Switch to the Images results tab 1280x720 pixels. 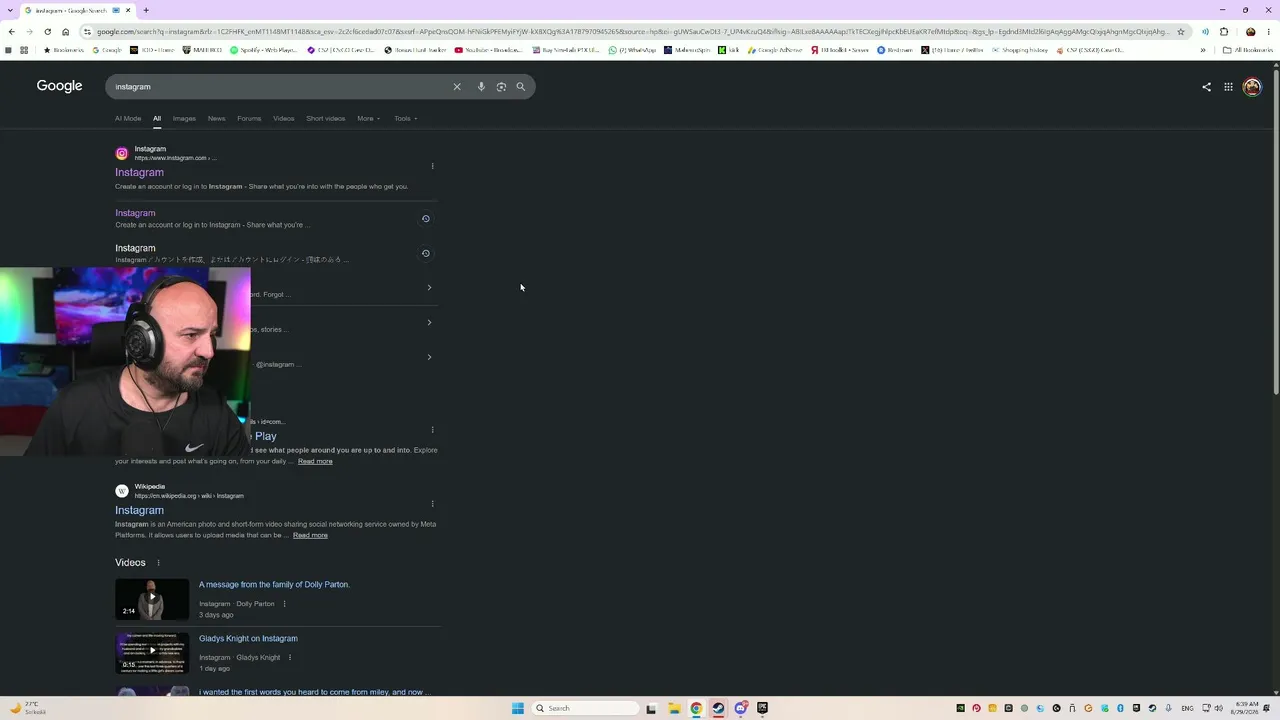[x=184, y=118]
